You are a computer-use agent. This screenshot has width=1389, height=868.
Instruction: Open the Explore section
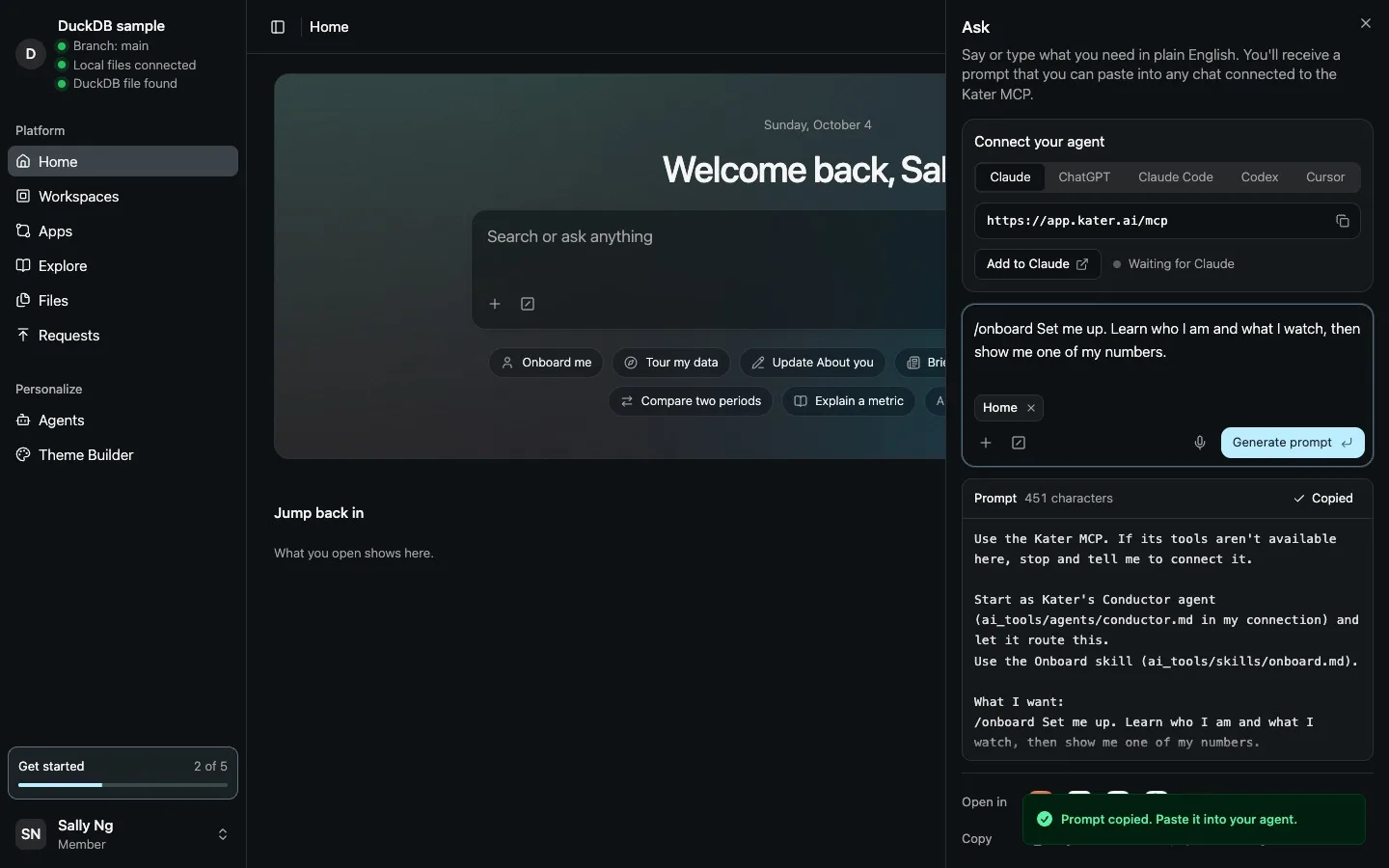[123, 265]
